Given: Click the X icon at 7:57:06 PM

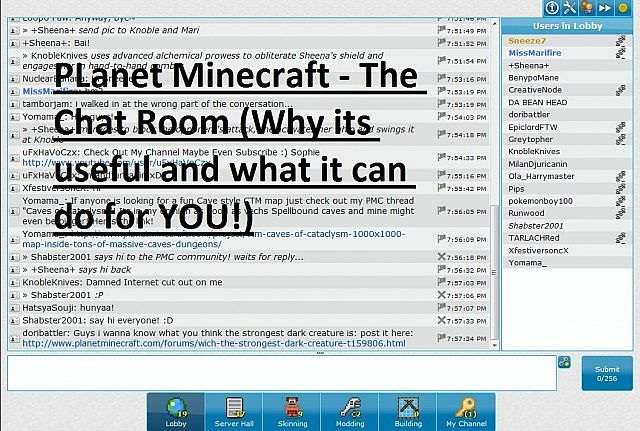Looking at the screenshot, I should [441, 295].
